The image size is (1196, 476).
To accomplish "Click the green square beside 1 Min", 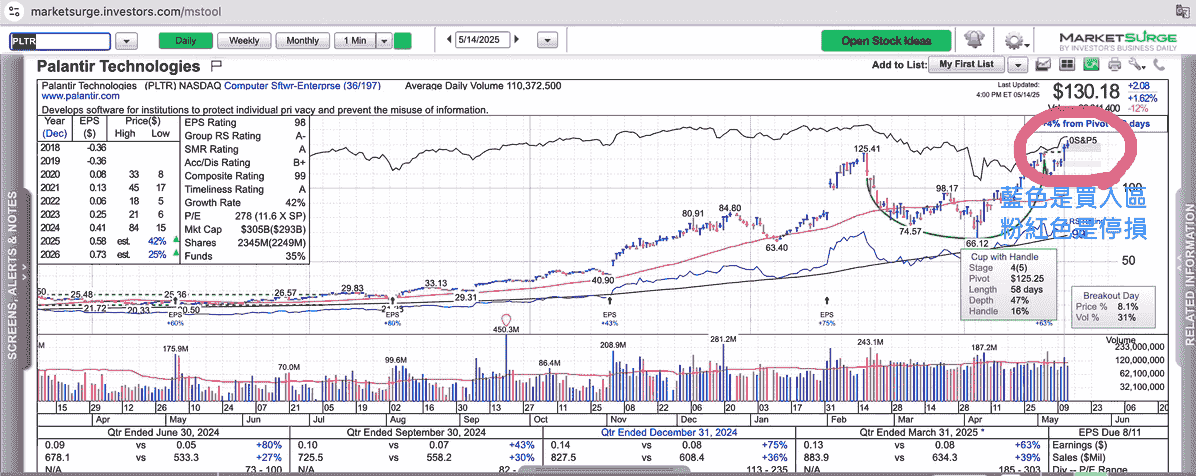I will (x=403, y=40).
